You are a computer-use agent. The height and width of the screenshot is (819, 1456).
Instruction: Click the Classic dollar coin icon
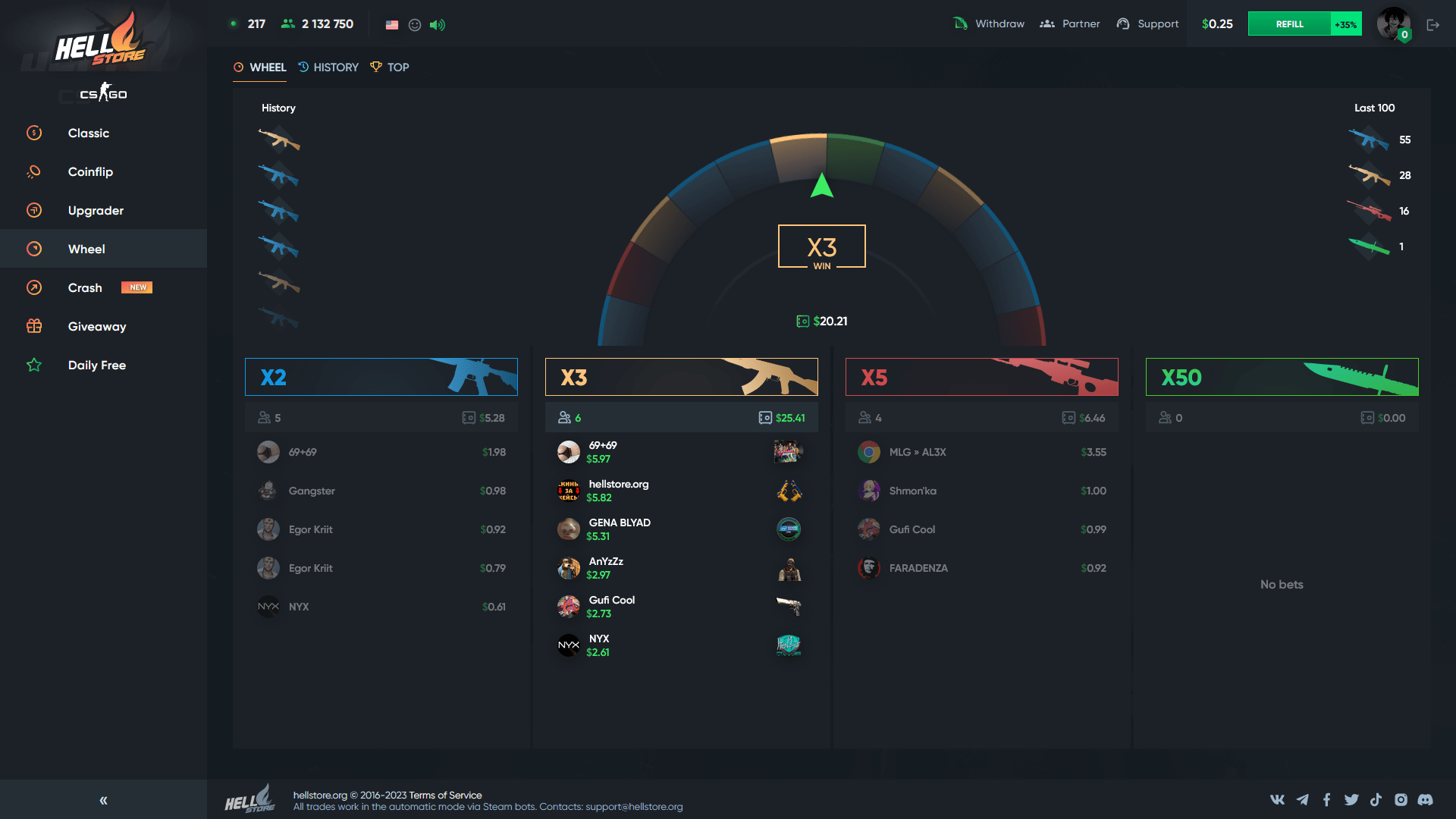coord(34,133)
